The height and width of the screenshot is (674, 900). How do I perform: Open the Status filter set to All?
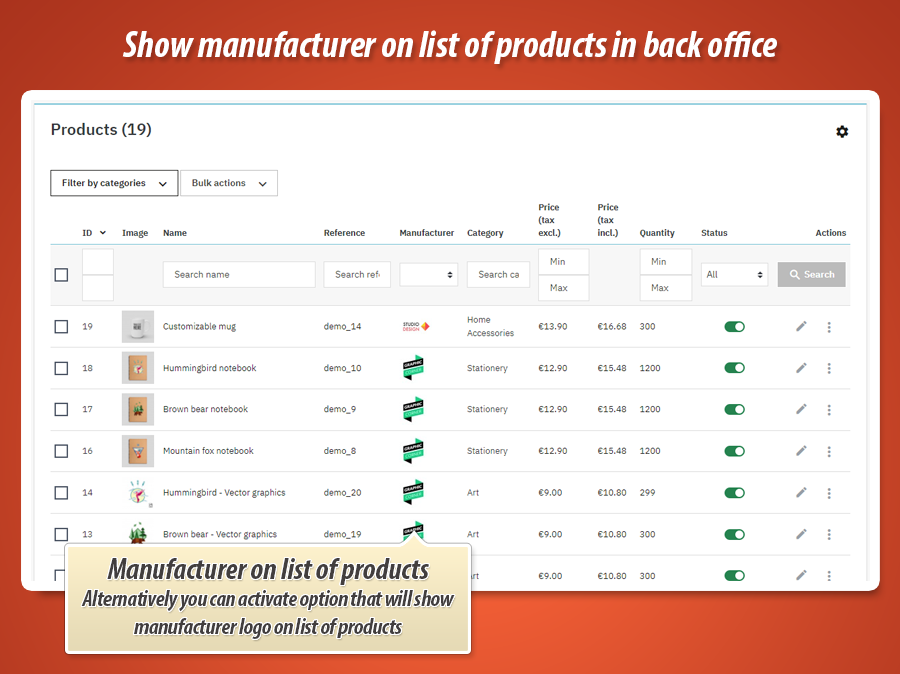coord(735,274)
